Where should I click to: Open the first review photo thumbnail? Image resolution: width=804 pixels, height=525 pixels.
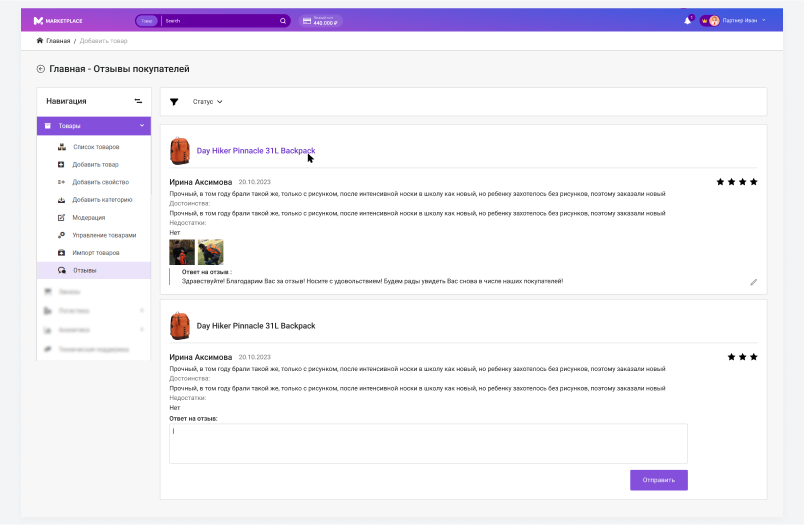tap(182, 252)
